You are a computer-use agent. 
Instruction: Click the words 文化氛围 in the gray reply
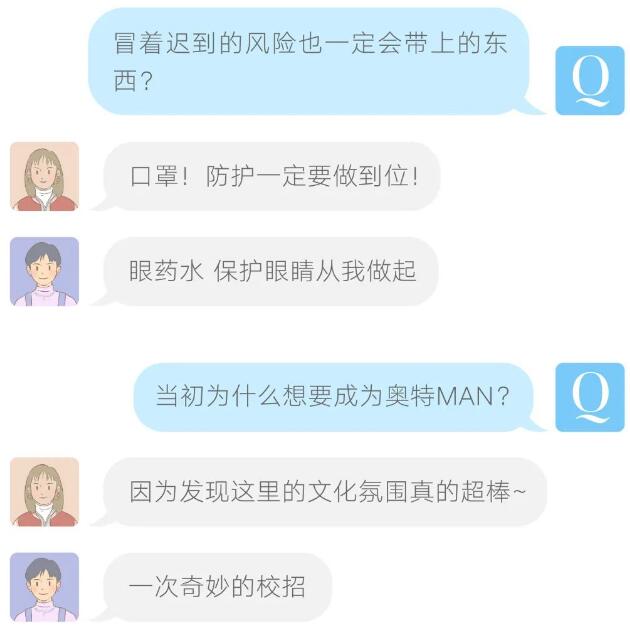358,491
